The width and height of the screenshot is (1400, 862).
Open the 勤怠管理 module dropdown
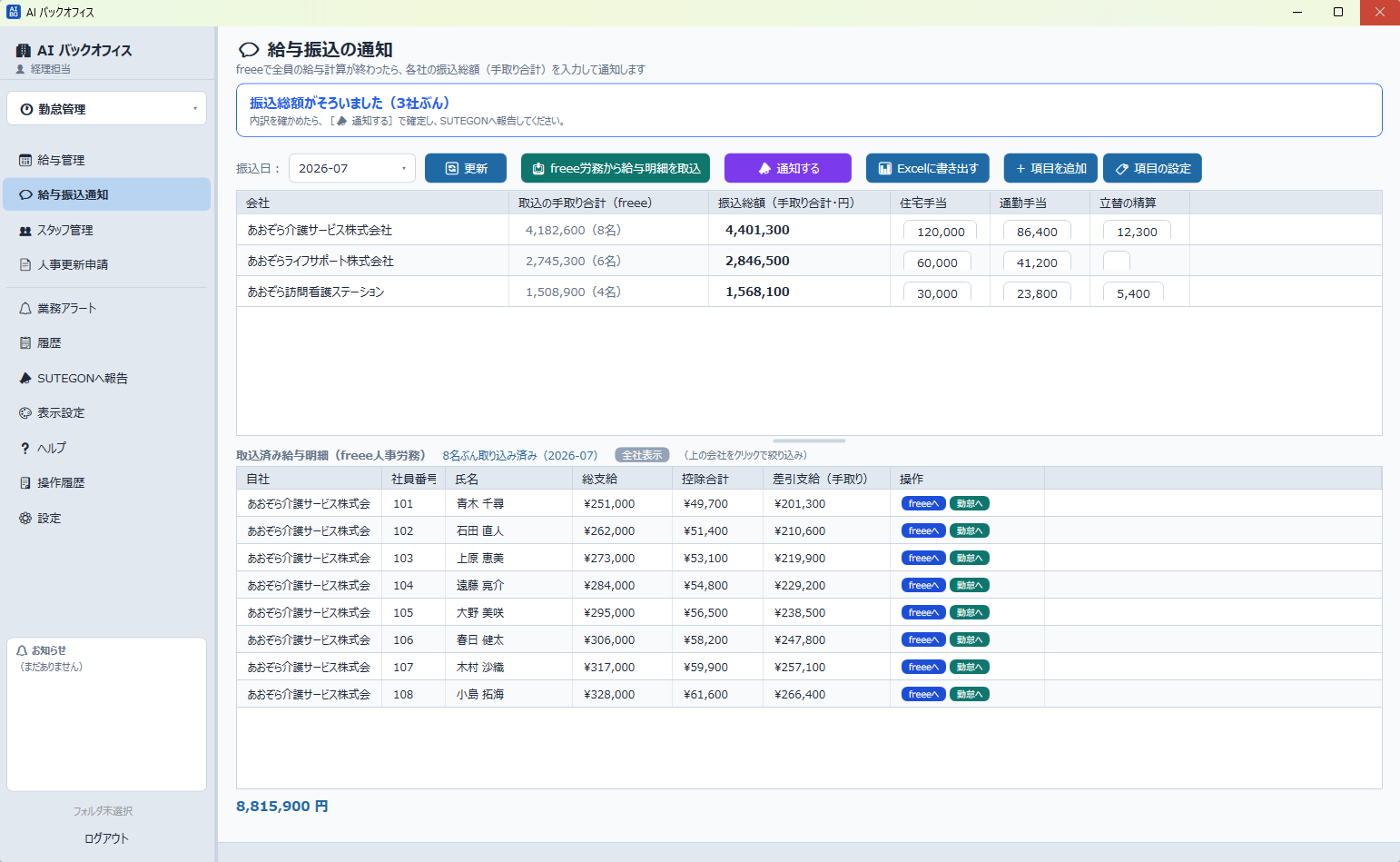coord(107,109)
